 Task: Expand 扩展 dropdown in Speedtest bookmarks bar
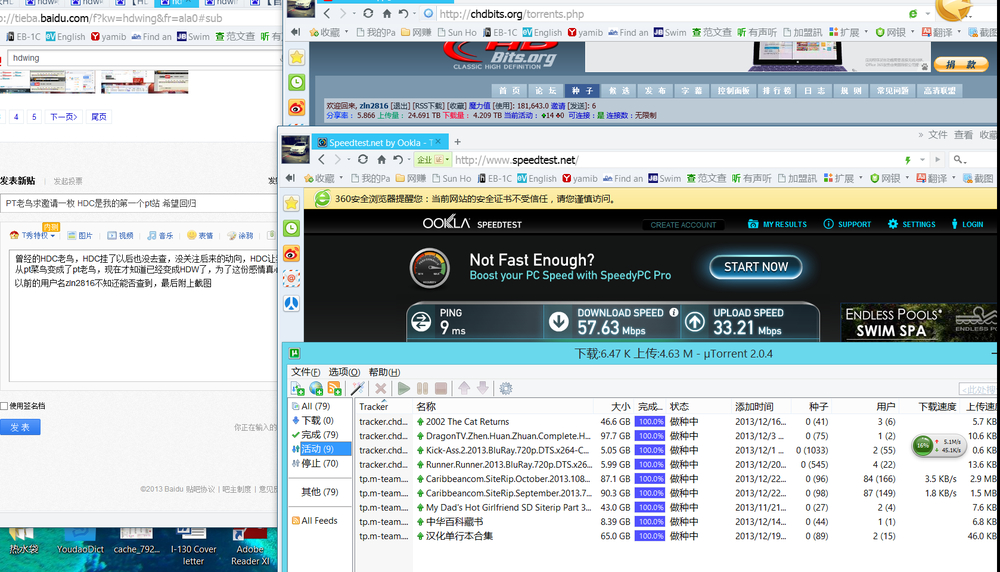click(861, 178)
